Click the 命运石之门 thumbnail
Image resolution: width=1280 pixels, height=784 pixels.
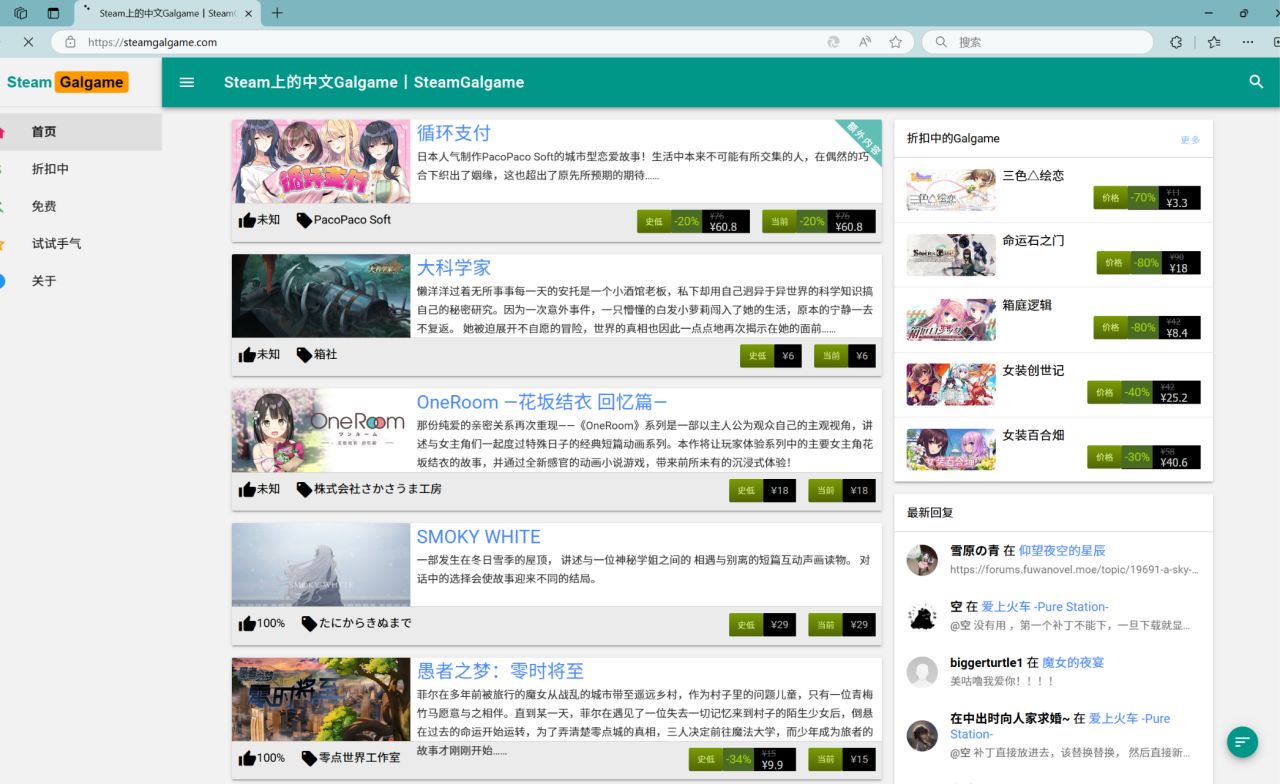[x=951, y=255]
